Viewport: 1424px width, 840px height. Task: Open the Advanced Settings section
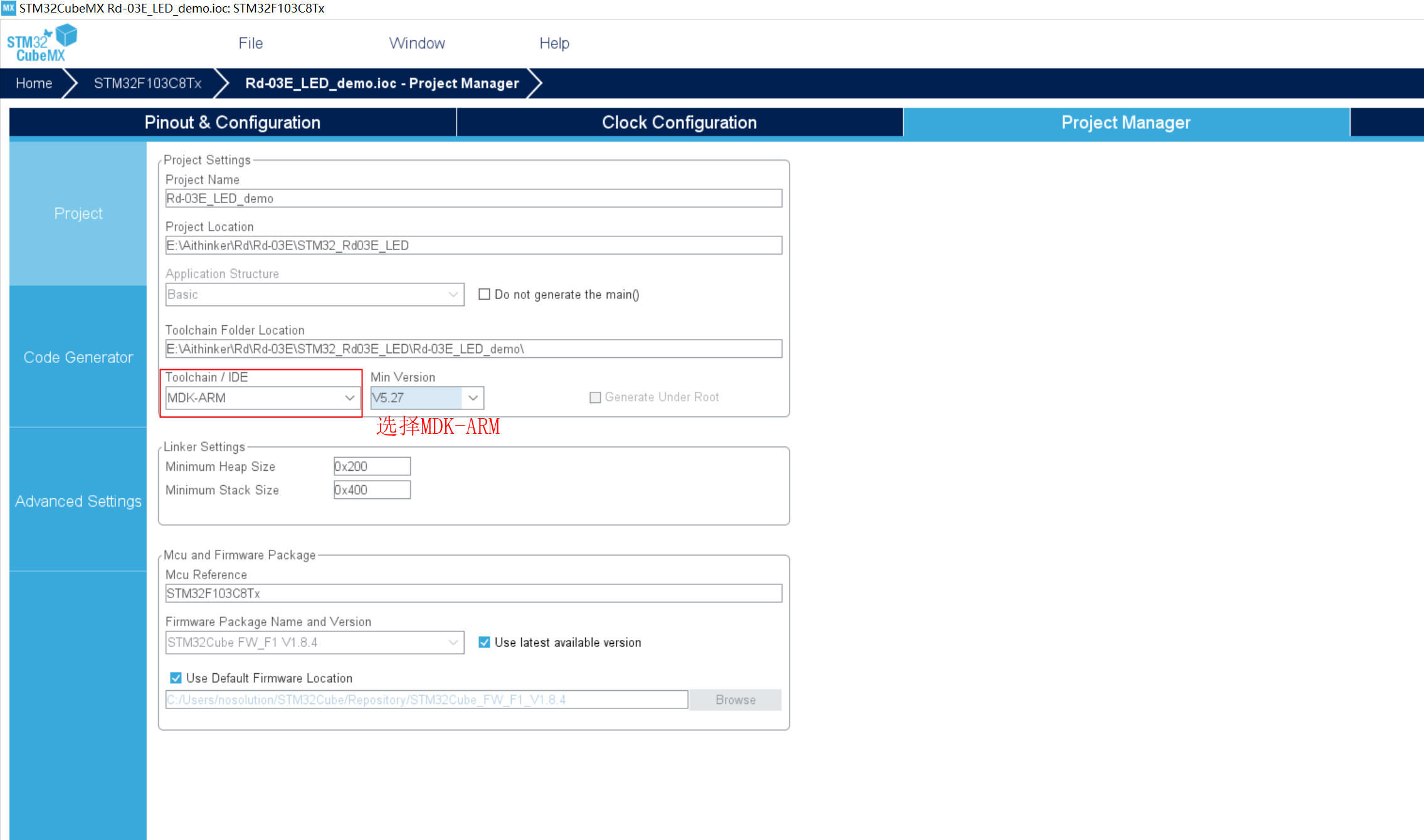click(x=78, y=501)
